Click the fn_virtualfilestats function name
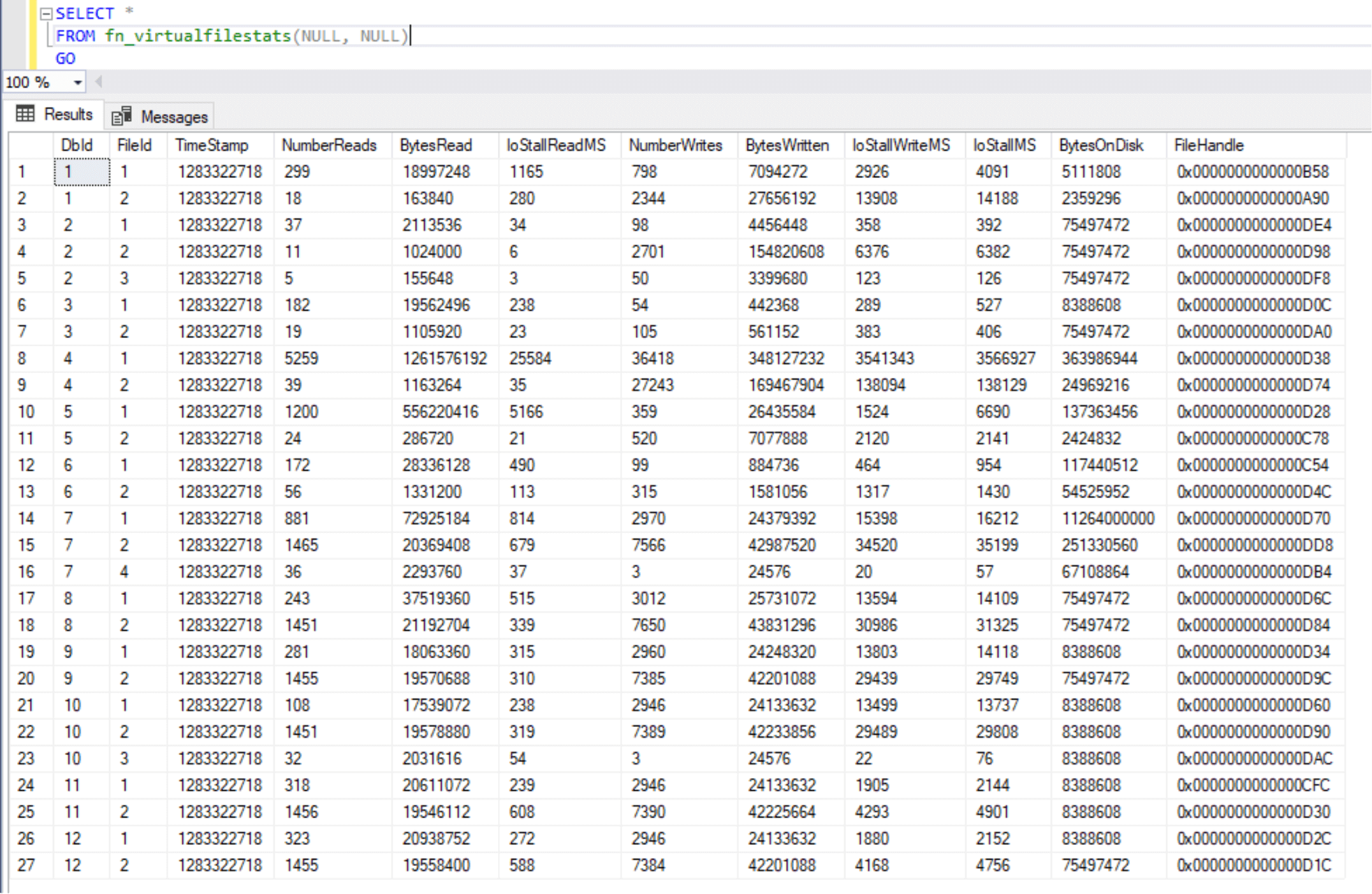 [x=198, y=36]
